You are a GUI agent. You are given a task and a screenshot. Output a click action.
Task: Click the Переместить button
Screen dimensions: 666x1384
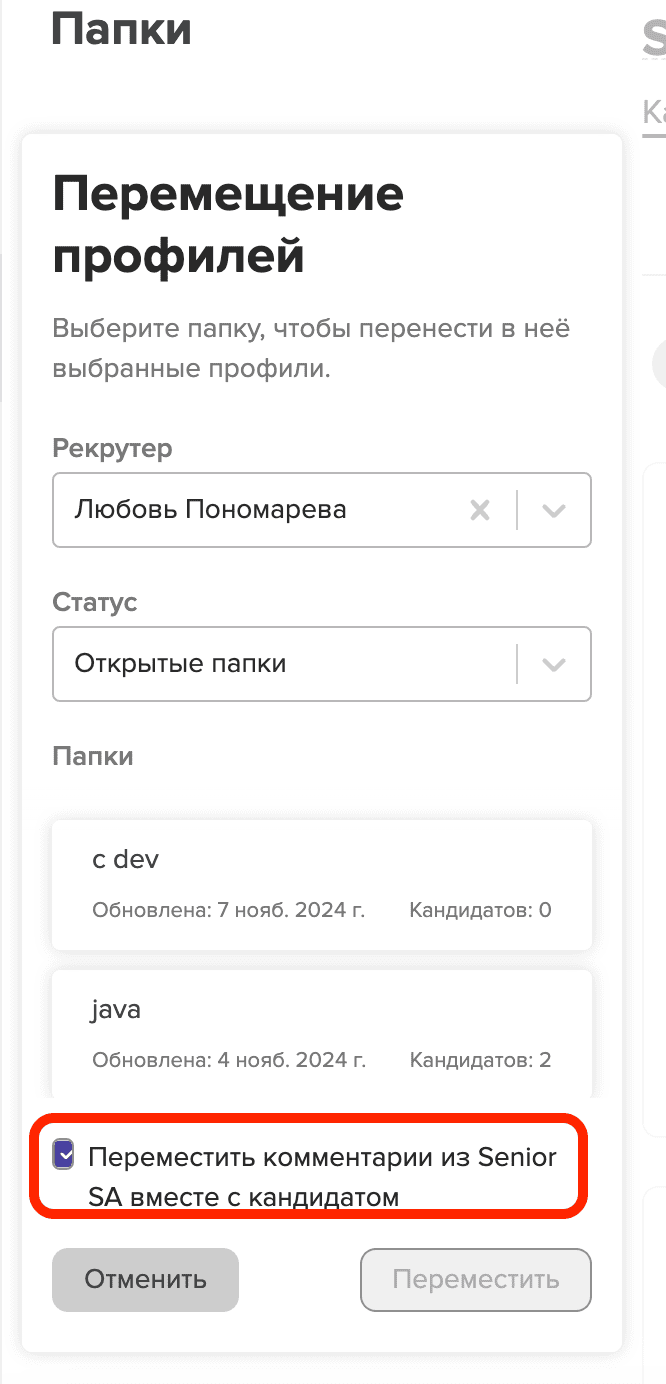point(475,1279)
